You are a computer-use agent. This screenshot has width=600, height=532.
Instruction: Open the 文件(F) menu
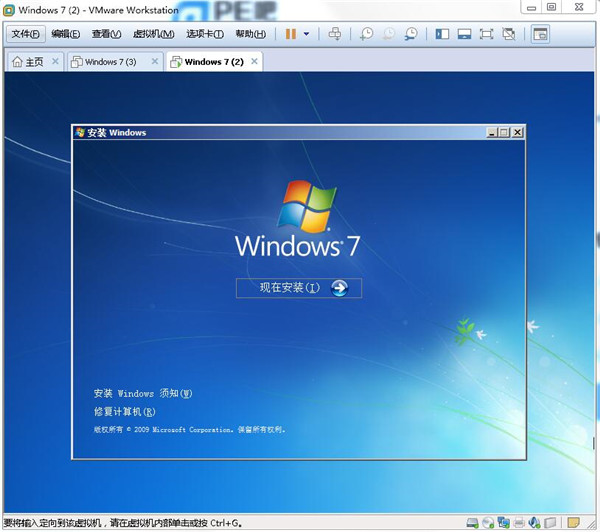pos(26,34)
